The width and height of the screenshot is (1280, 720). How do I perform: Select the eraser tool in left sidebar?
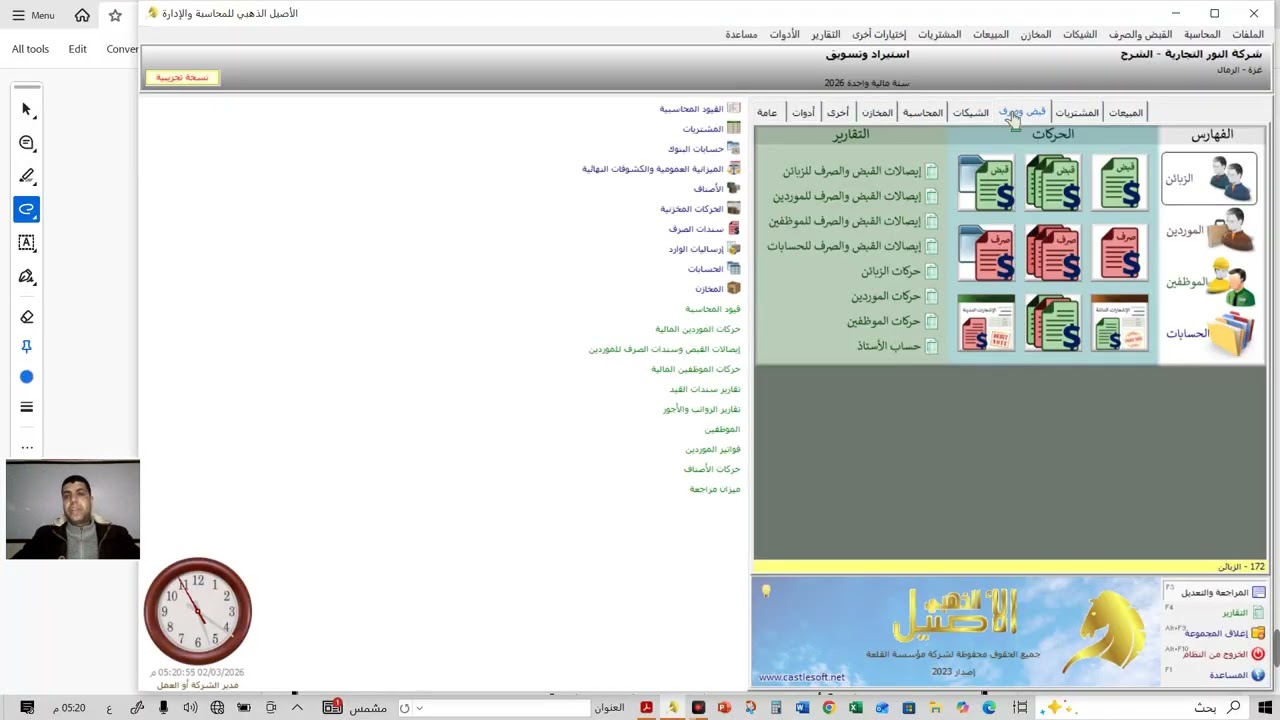[27, 316]
